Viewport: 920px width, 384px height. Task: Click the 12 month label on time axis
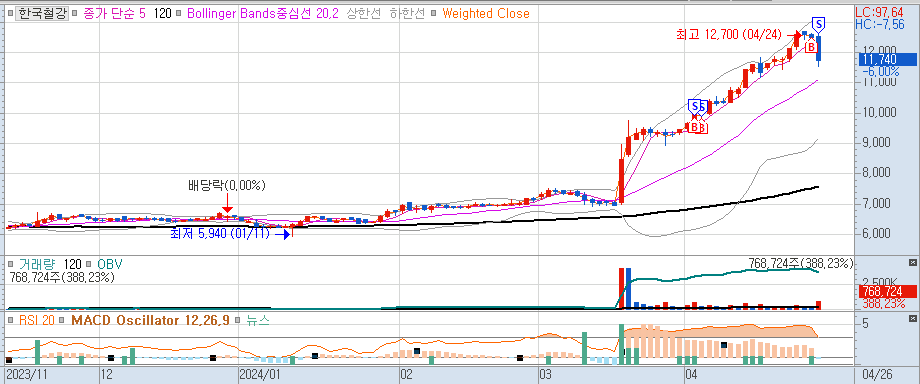coord(107,374)
